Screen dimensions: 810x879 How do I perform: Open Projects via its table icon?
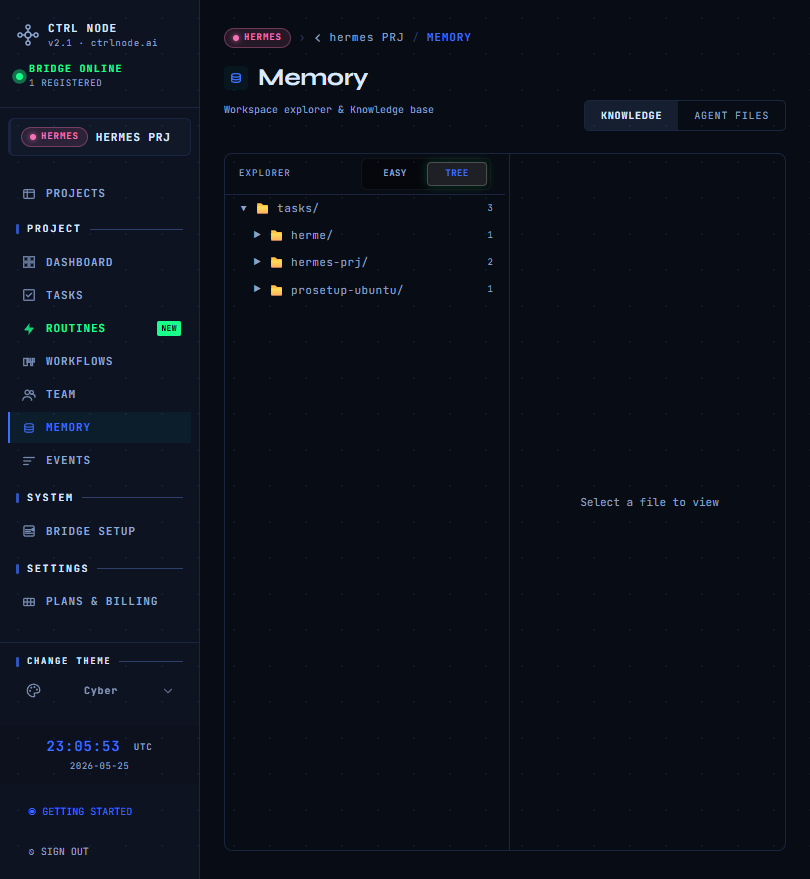(x=29, y=194)
